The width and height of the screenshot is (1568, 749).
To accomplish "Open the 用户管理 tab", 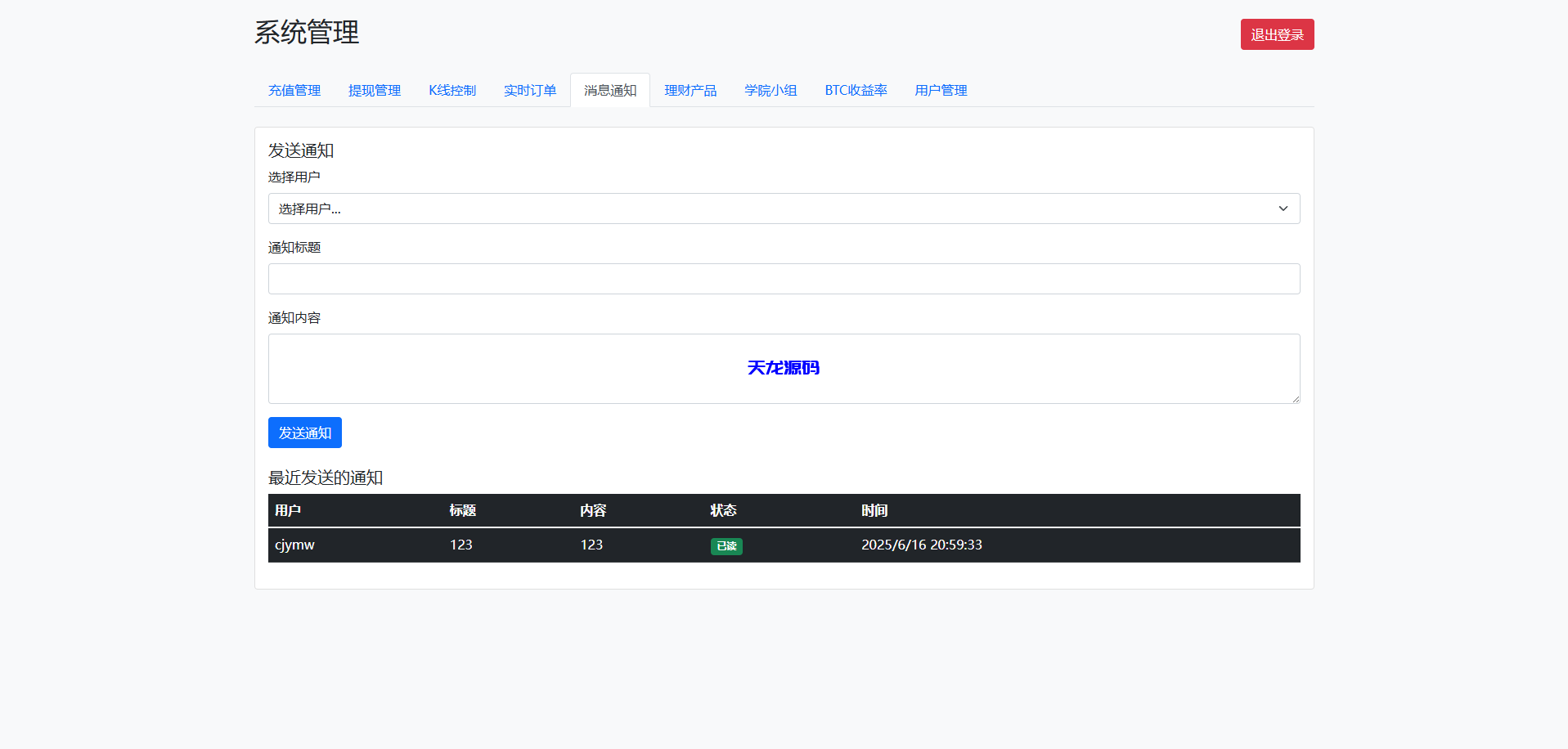I will (941, 91).
